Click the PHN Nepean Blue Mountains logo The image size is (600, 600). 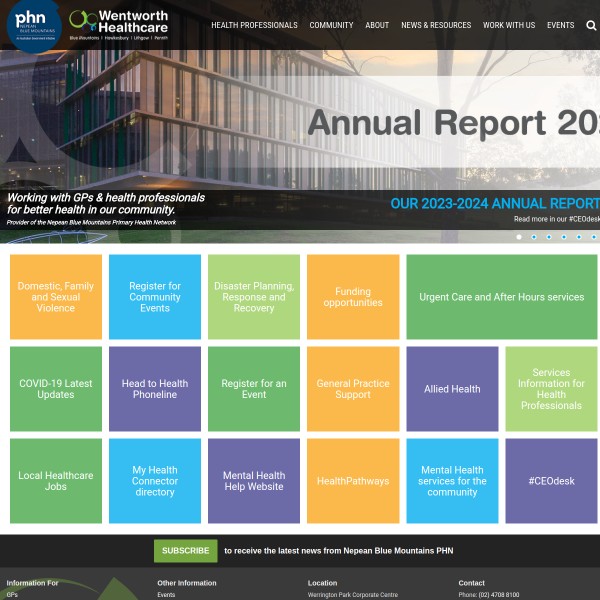pyautogui.click(x=33, y=25)
